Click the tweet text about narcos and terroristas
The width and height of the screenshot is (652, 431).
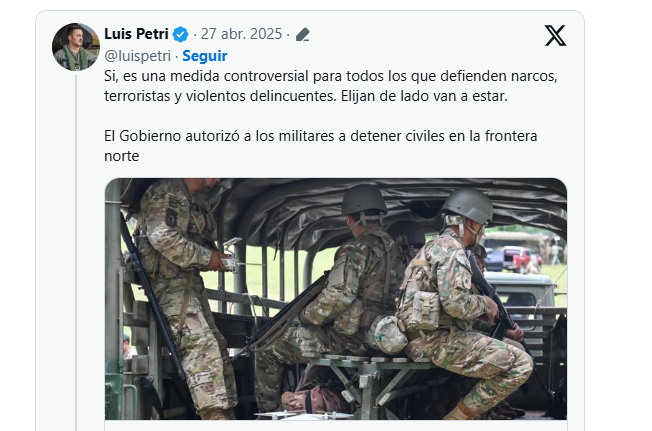[330, 86]
